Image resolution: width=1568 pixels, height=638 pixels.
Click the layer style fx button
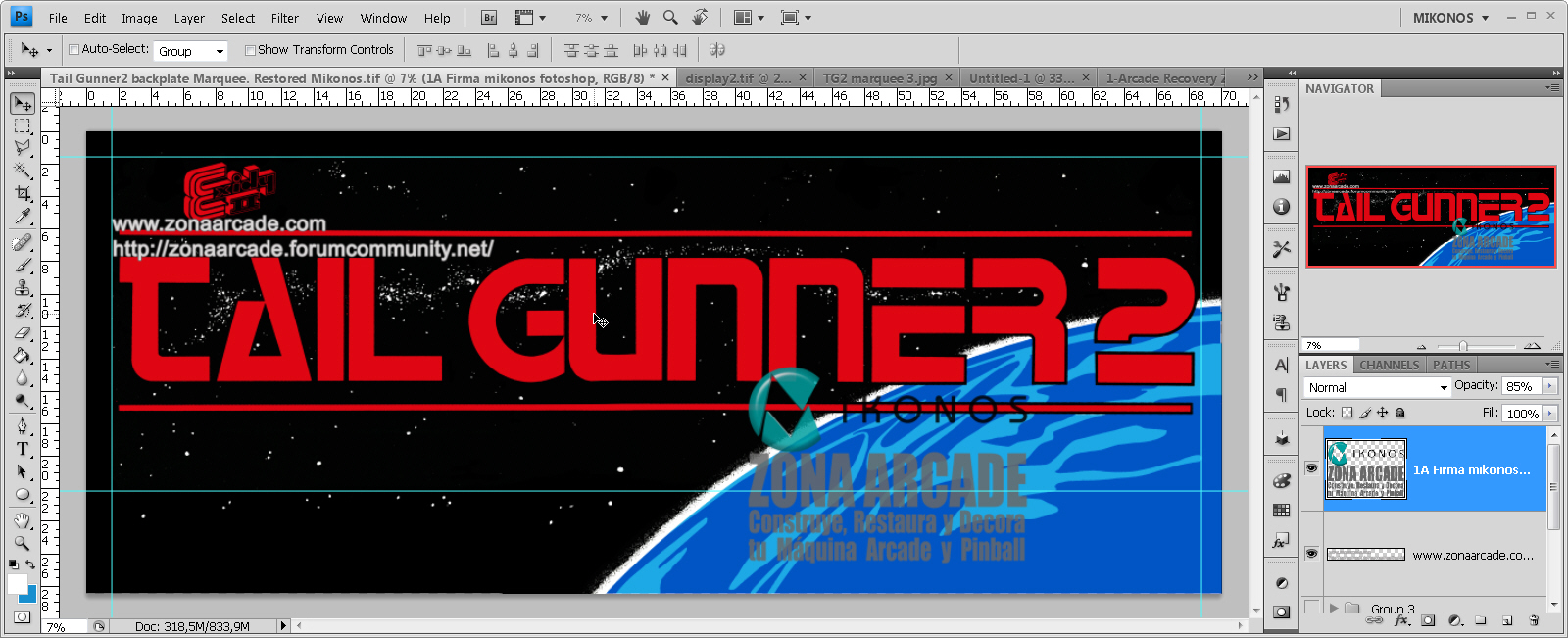(x=1401, y=620)
